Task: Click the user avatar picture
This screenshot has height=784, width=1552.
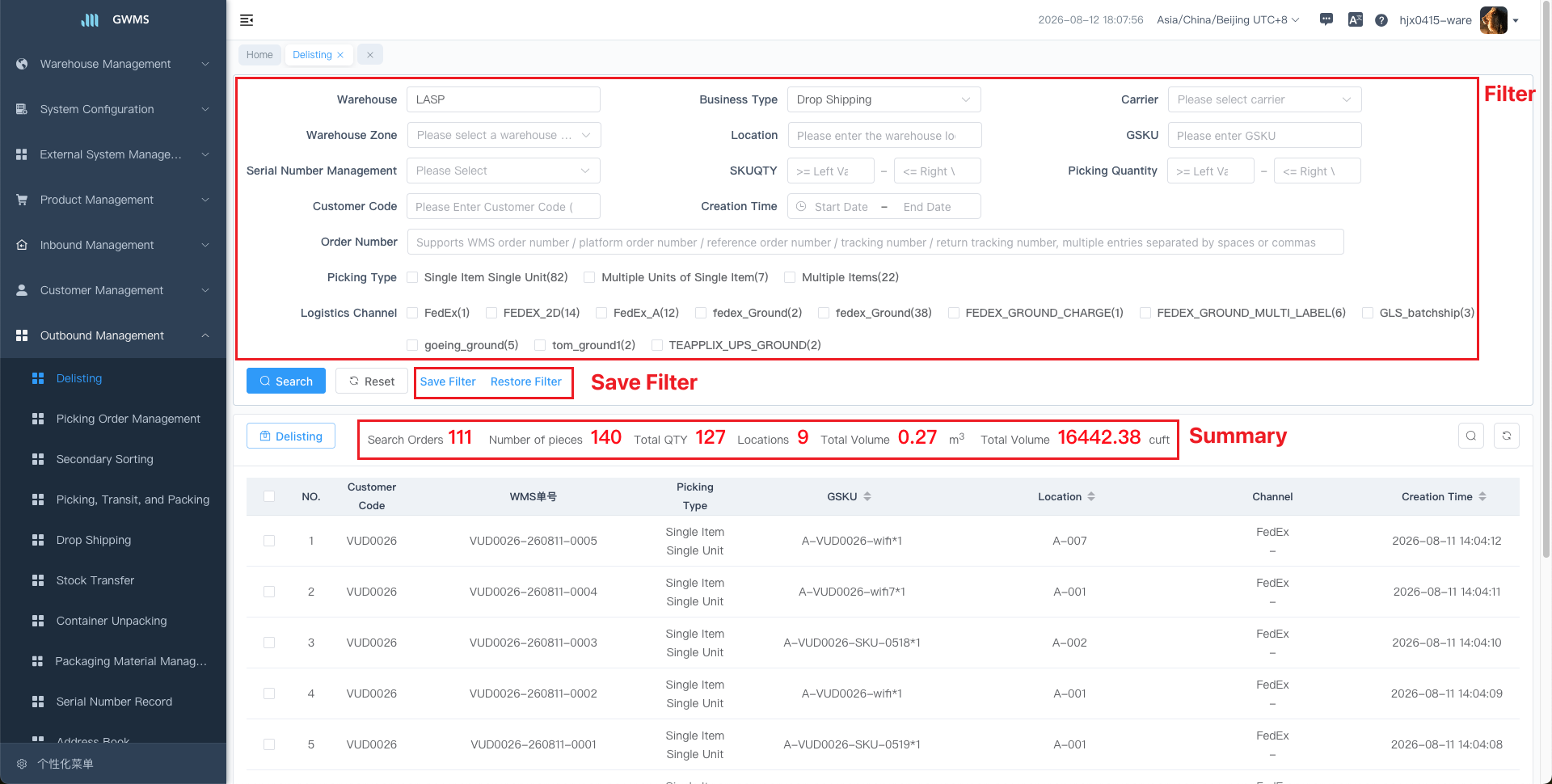Action: pyautogui.click(x=1493, y=20)
